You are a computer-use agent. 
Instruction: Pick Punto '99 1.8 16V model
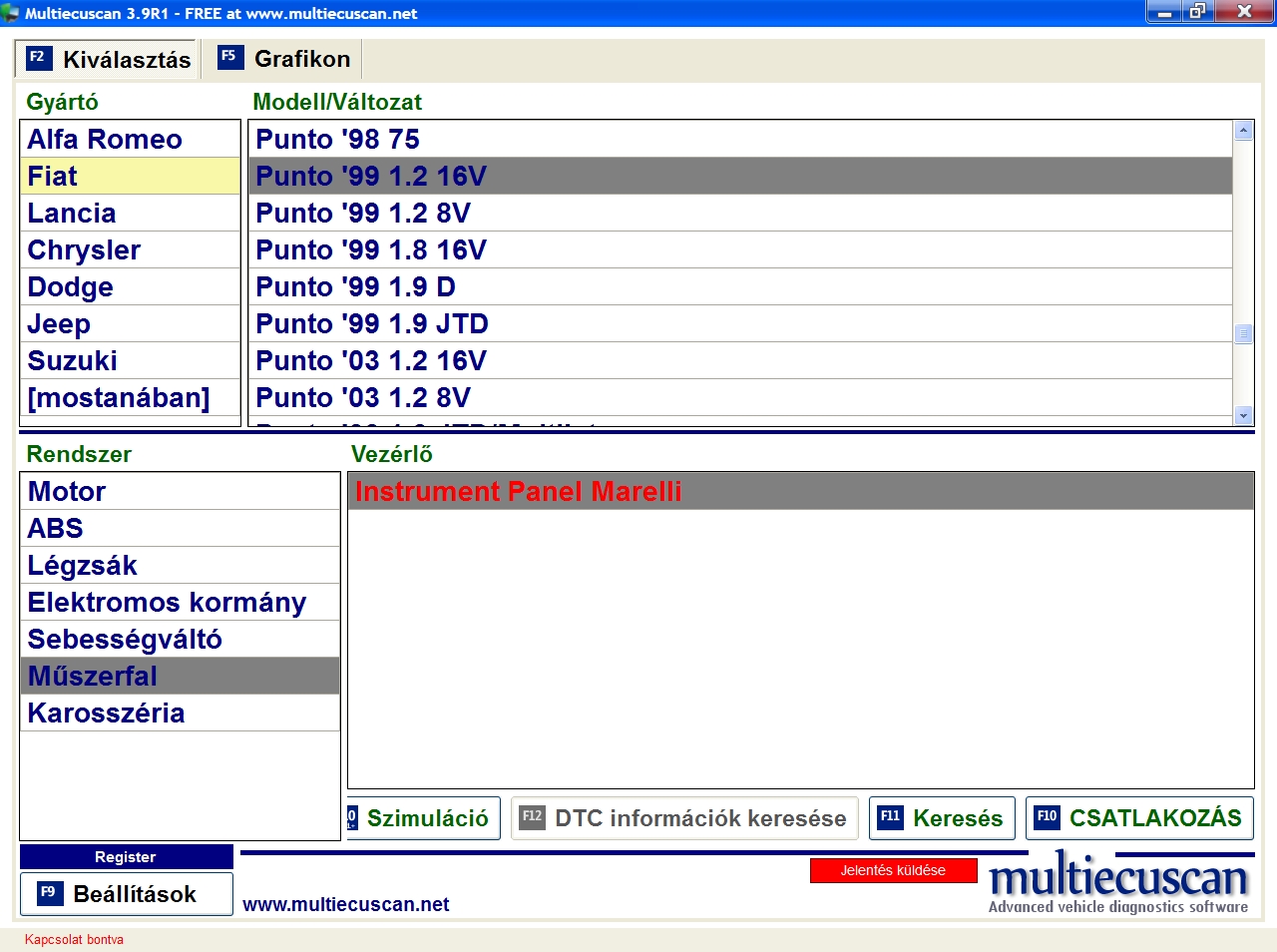(x=740, y=249)
